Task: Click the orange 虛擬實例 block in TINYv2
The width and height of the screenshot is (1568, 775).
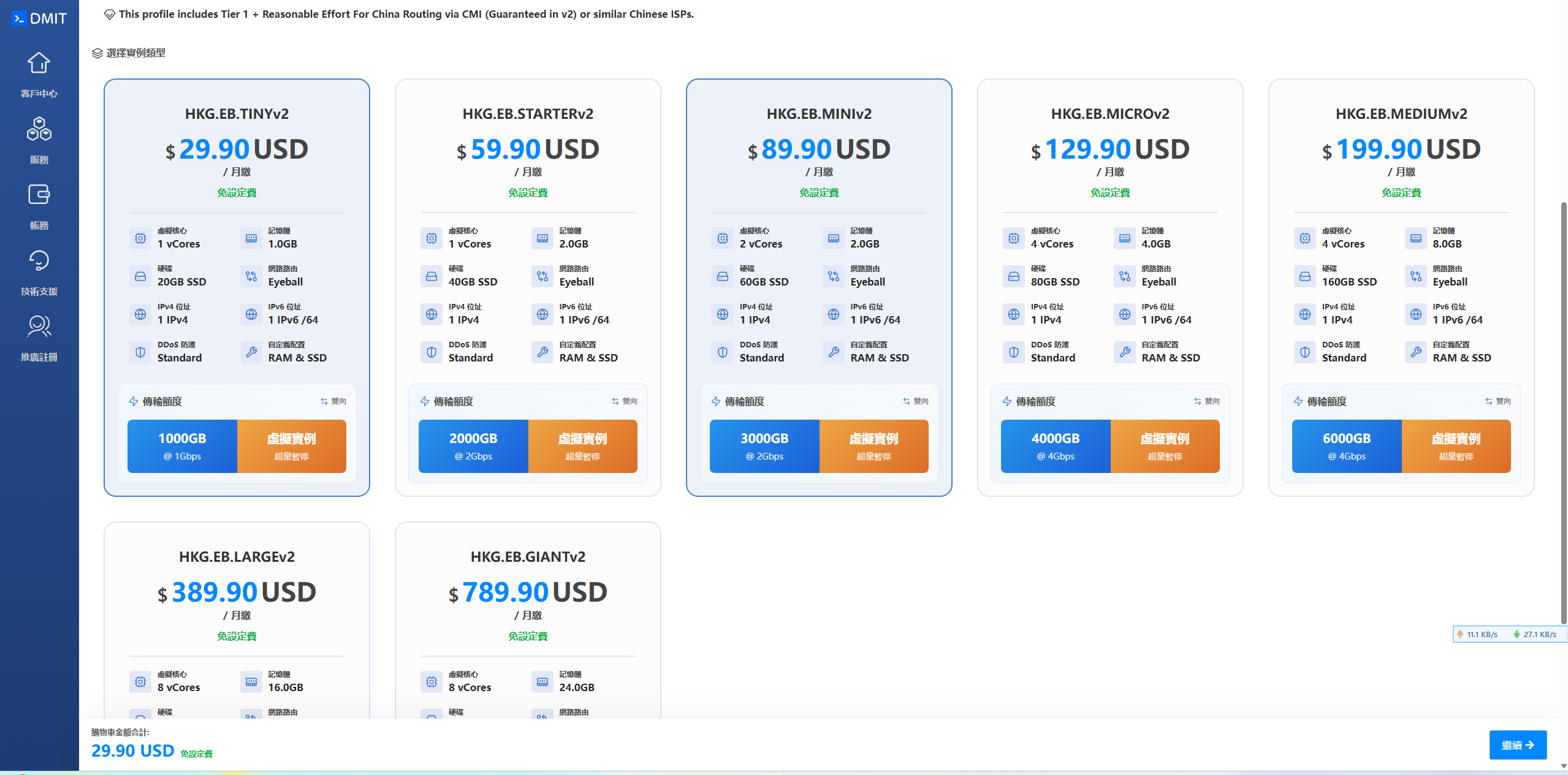Action: (292, 446)
